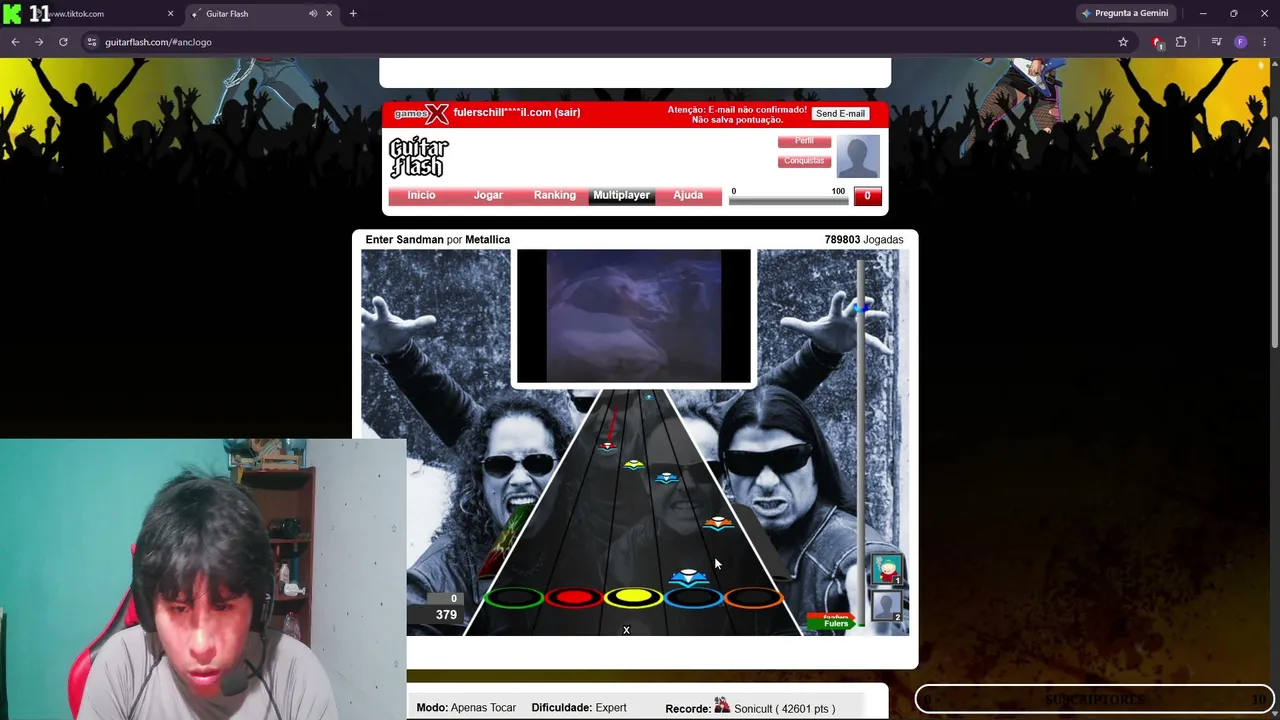Click the Sonicult ( 42601 pts ) record

(x=784, y=709)
